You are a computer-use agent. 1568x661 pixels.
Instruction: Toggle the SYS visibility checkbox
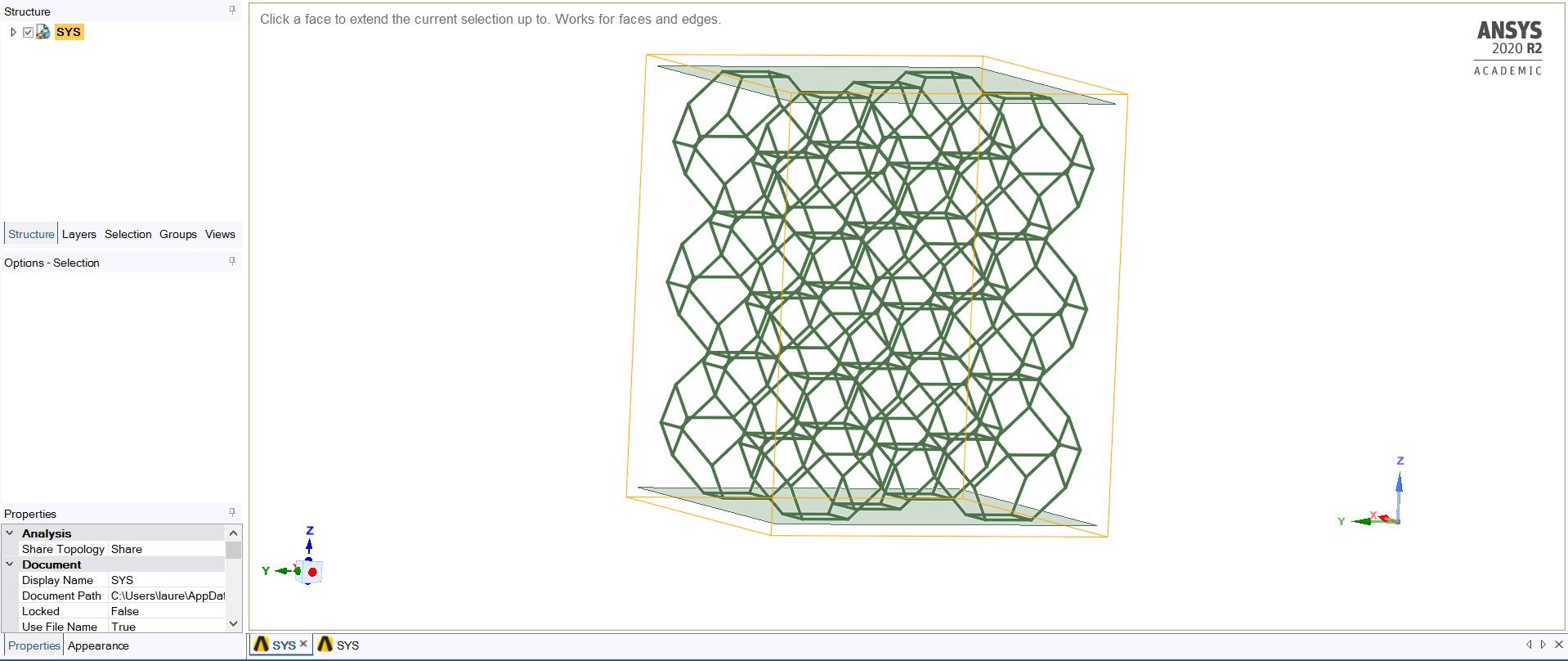point(28,32)
